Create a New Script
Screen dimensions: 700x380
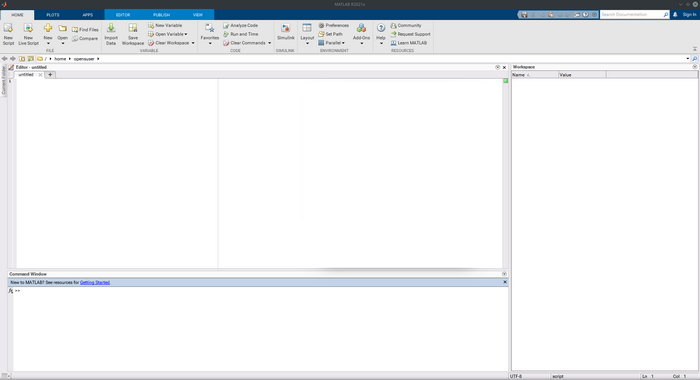(x=8, y=34)
